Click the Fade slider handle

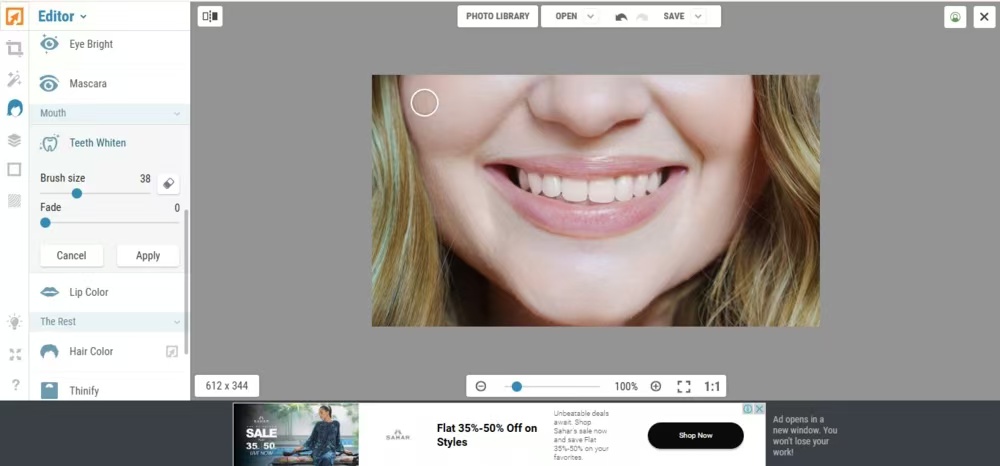coord(45,223)
